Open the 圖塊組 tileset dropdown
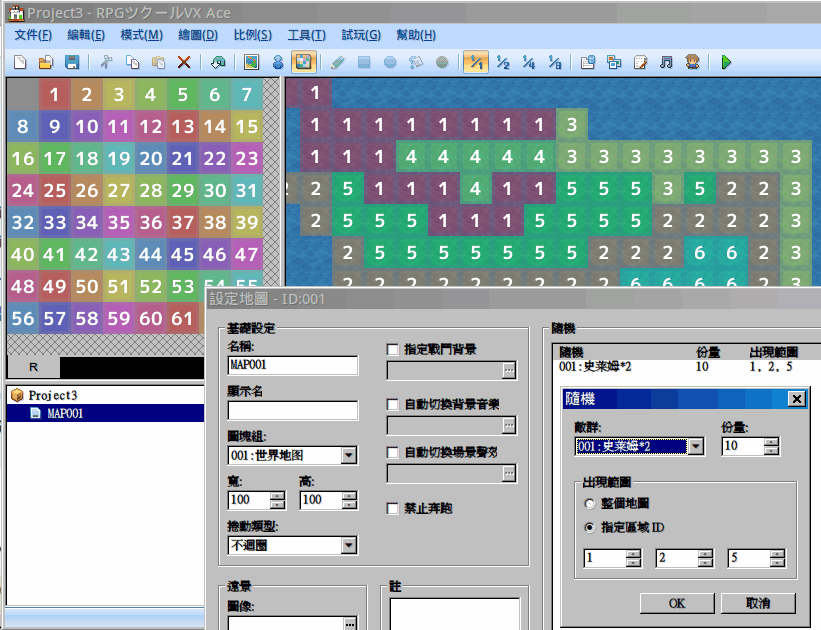Screen dimensions: 821x630 point(349,455)
